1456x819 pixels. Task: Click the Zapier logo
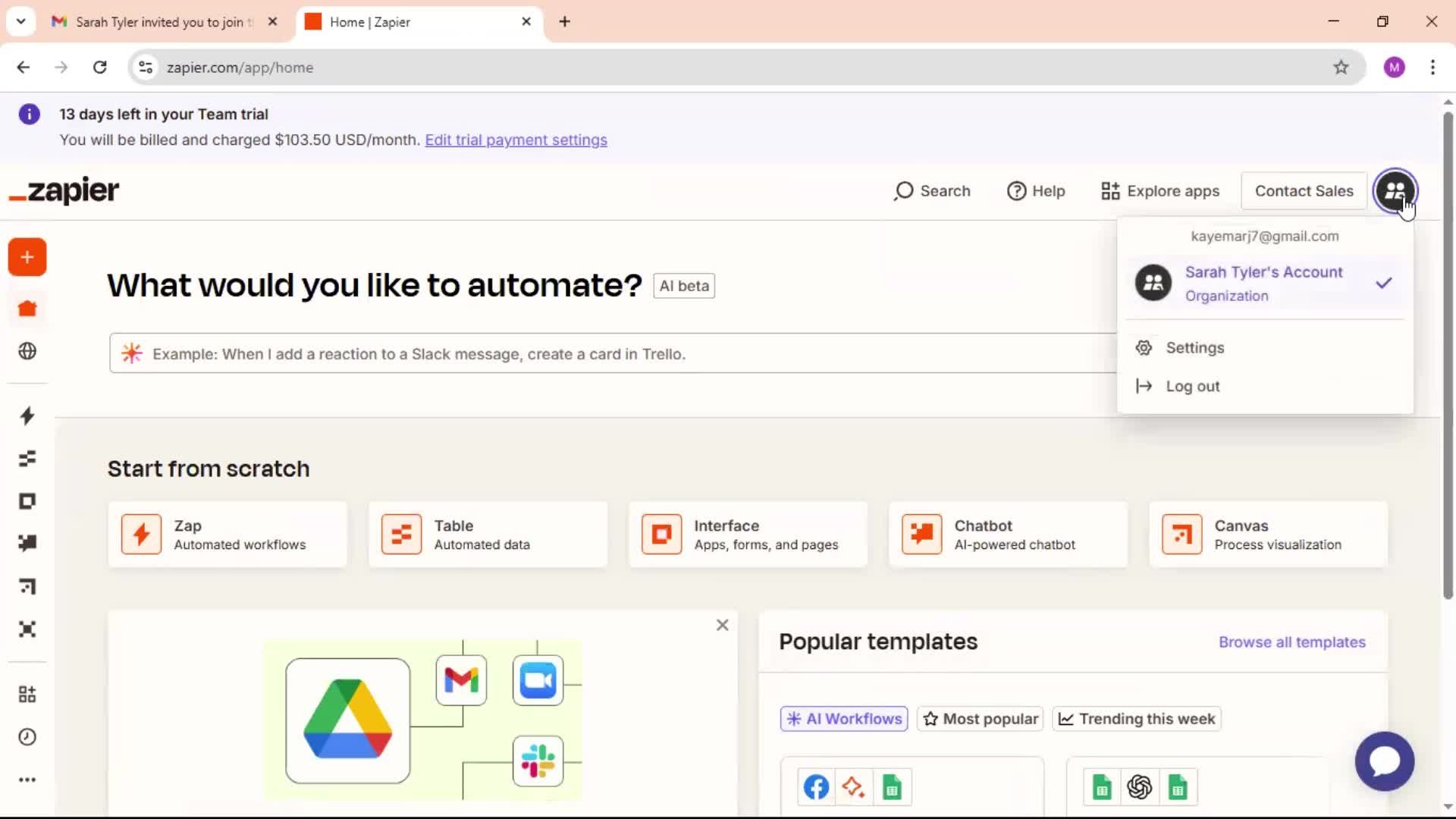click(64, 190)
